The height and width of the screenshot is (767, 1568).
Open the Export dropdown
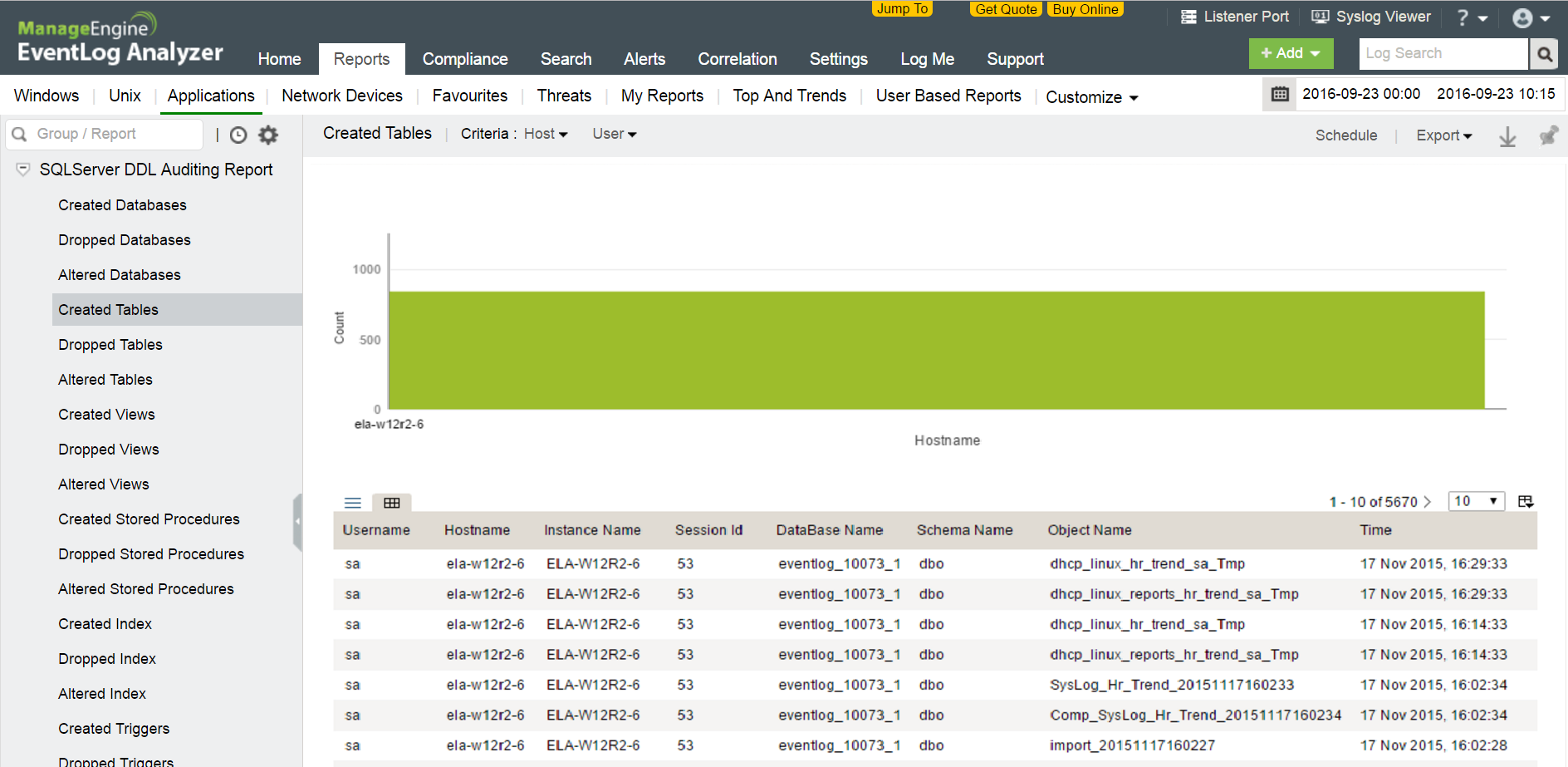tap(1443, 135)
